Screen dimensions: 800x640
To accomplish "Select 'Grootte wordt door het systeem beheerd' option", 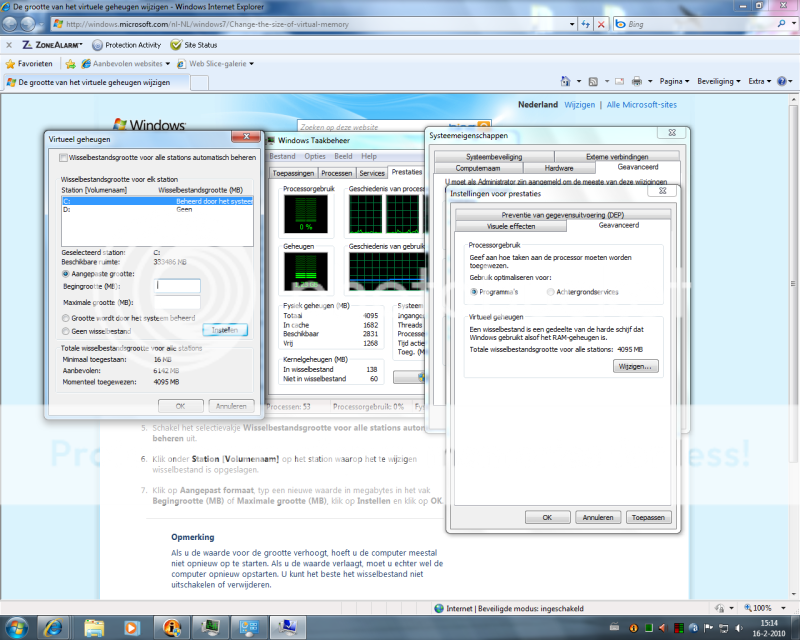I will coord(66,318).
